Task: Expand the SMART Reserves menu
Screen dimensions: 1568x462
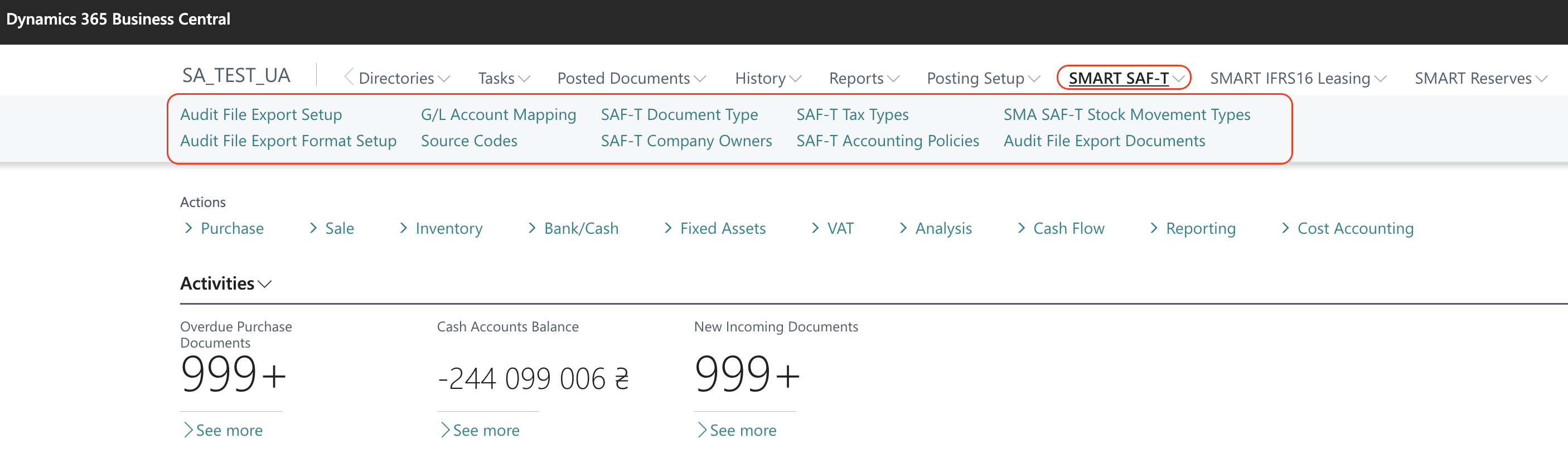Action: [1480, 78]
